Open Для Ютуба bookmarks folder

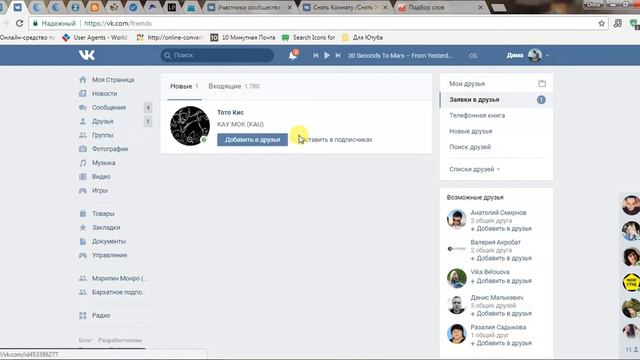[362, 38]
